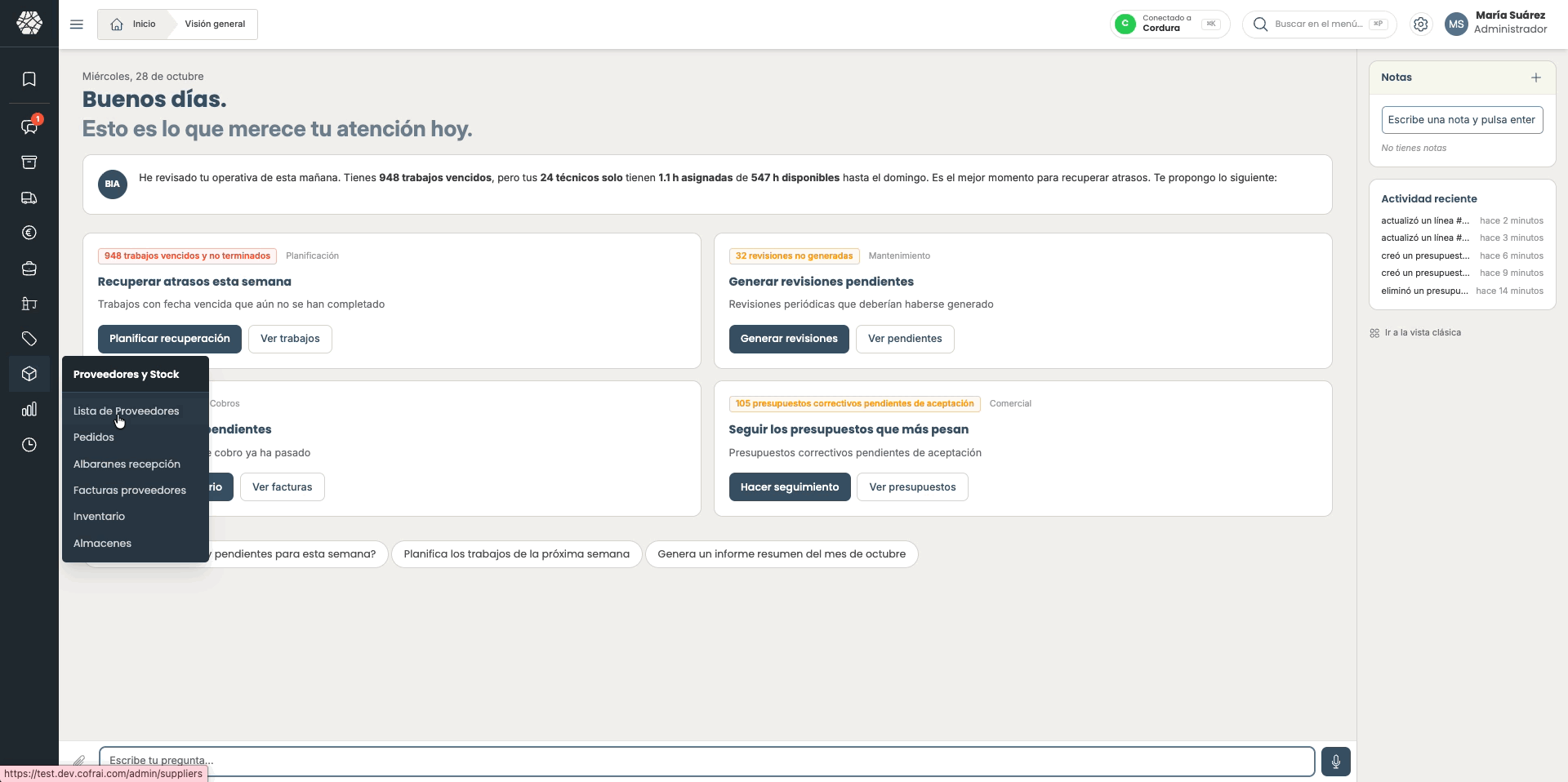
Task: Click the Inicio home breadcrumb
Action: tap(133, 24)
